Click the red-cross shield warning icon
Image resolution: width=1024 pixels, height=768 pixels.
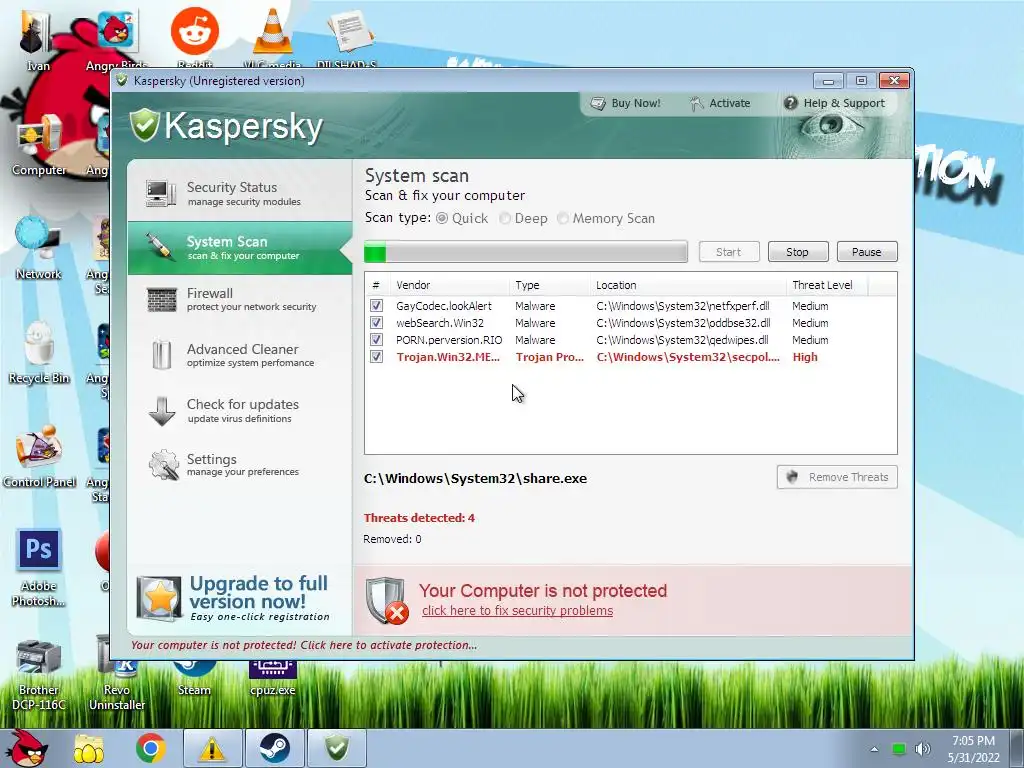pos(387,600)
